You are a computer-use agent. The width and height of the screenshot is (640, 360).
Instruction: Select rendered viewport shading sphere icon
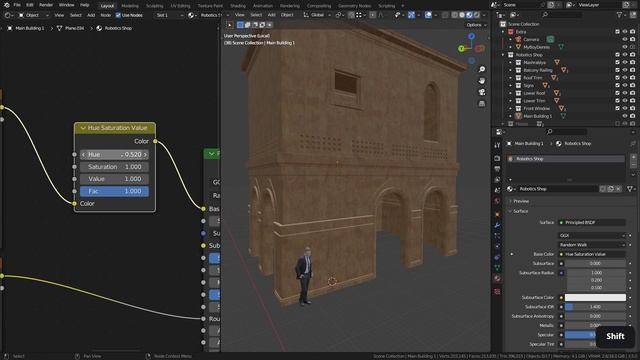[477, 15]
